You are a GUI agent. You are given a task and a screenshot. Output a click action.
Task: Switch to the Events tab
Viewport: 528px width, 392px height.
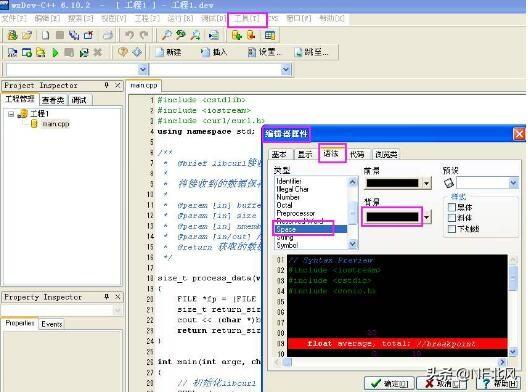52,324
